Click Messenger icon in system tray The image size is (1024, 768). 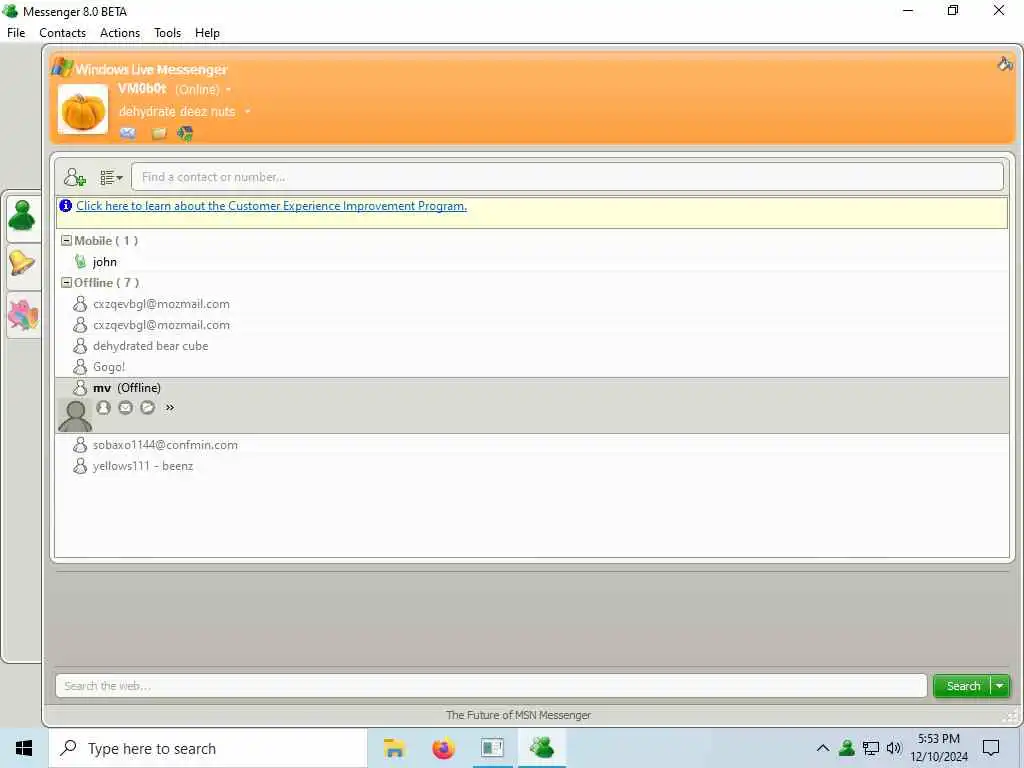(847, 748)
